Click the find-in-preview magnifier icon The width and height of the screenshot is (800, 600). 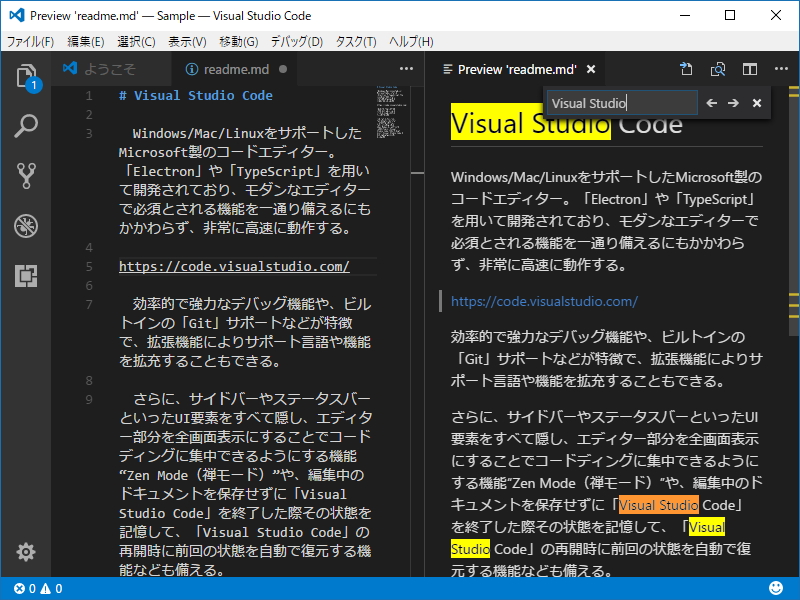(717, 69)
